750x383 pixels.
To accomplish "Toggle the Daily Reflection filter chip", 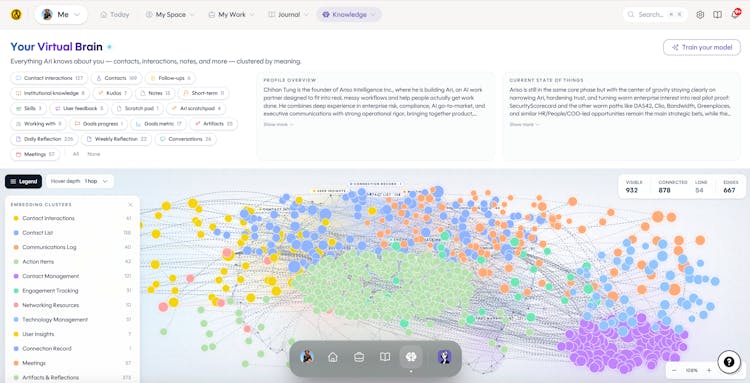I will 44,139.
